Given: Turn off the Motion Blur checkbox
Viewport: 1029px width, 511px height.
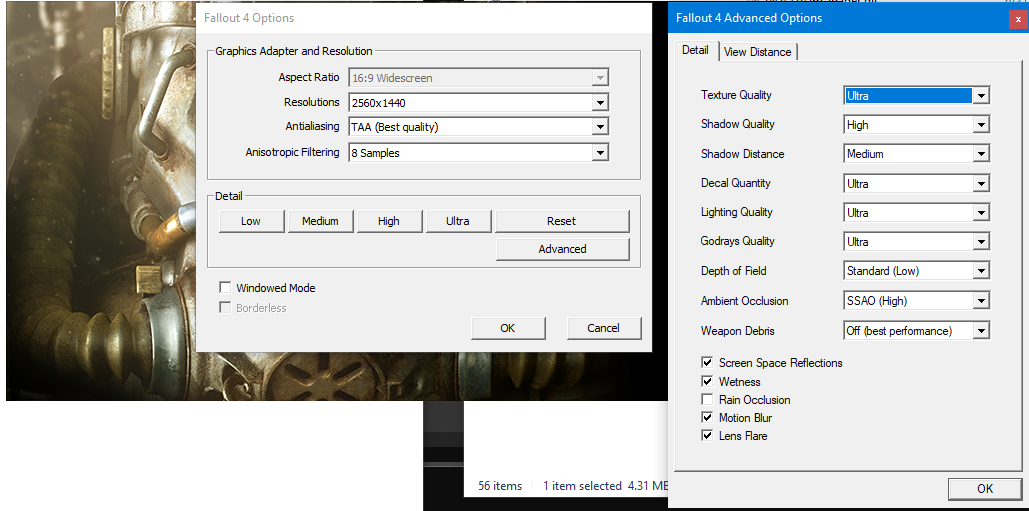Looking at the screenshot, I should (707, 418).
